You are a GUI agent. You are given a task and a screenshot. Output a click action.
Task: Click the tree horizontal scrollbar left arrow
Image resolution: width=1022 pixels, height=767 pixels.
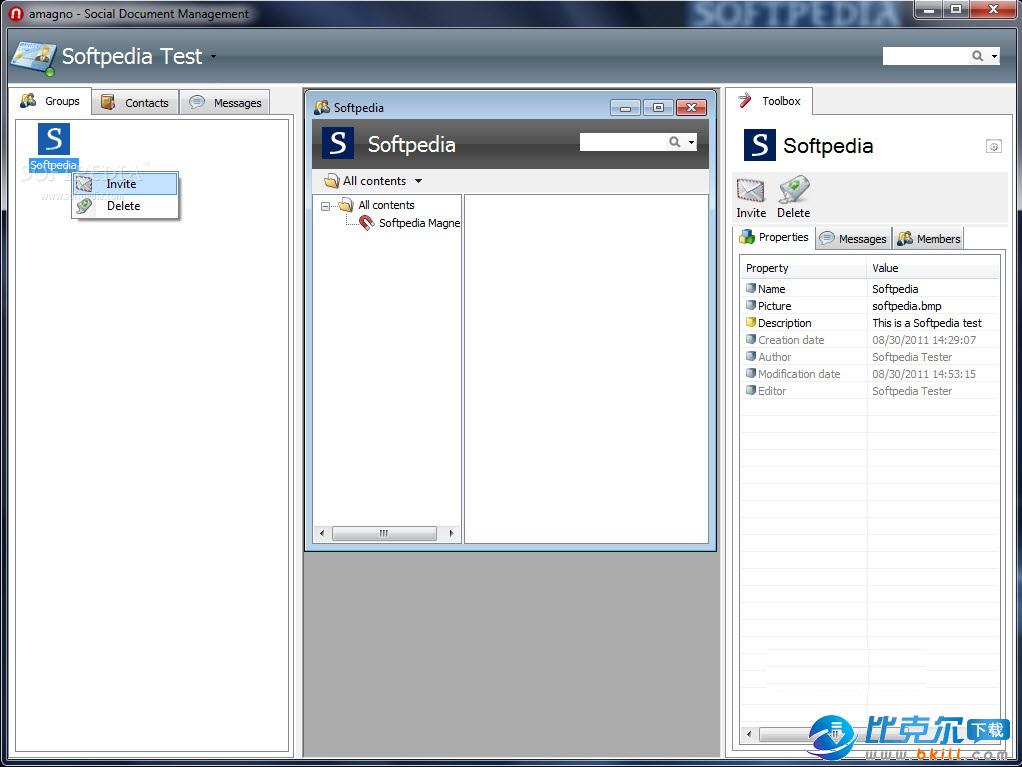coord(322,533)
